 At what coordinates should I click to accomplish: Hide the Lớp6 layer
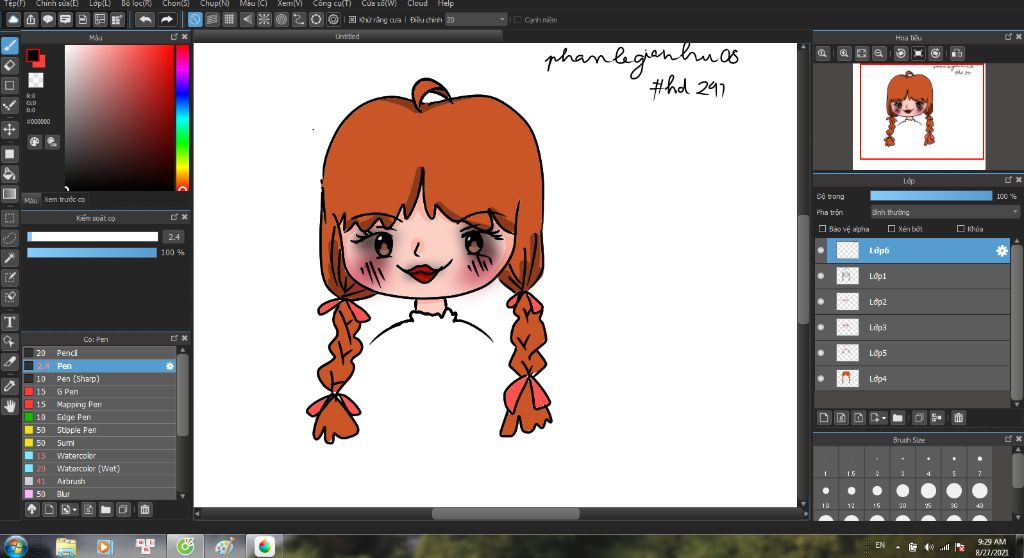tap(821, 251)
